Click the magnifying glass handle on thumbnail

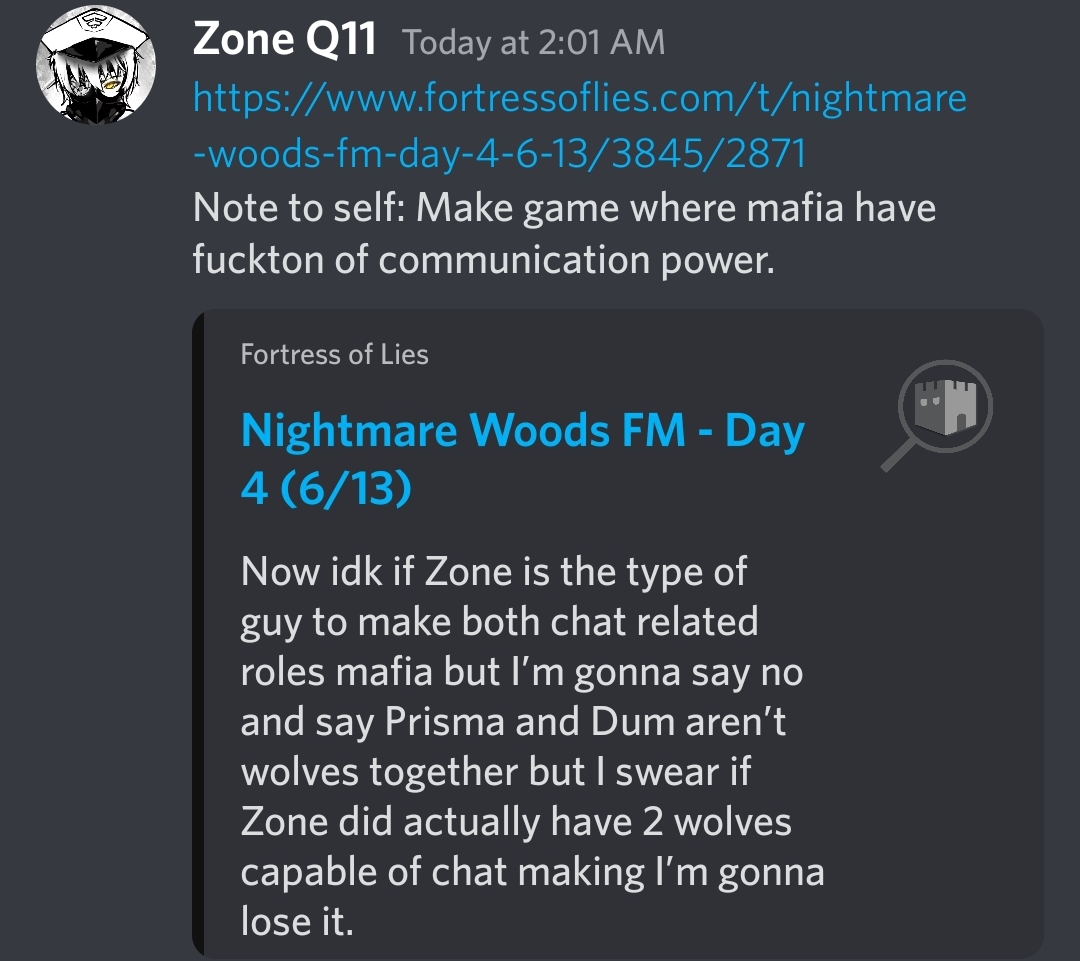pos(899,455)
